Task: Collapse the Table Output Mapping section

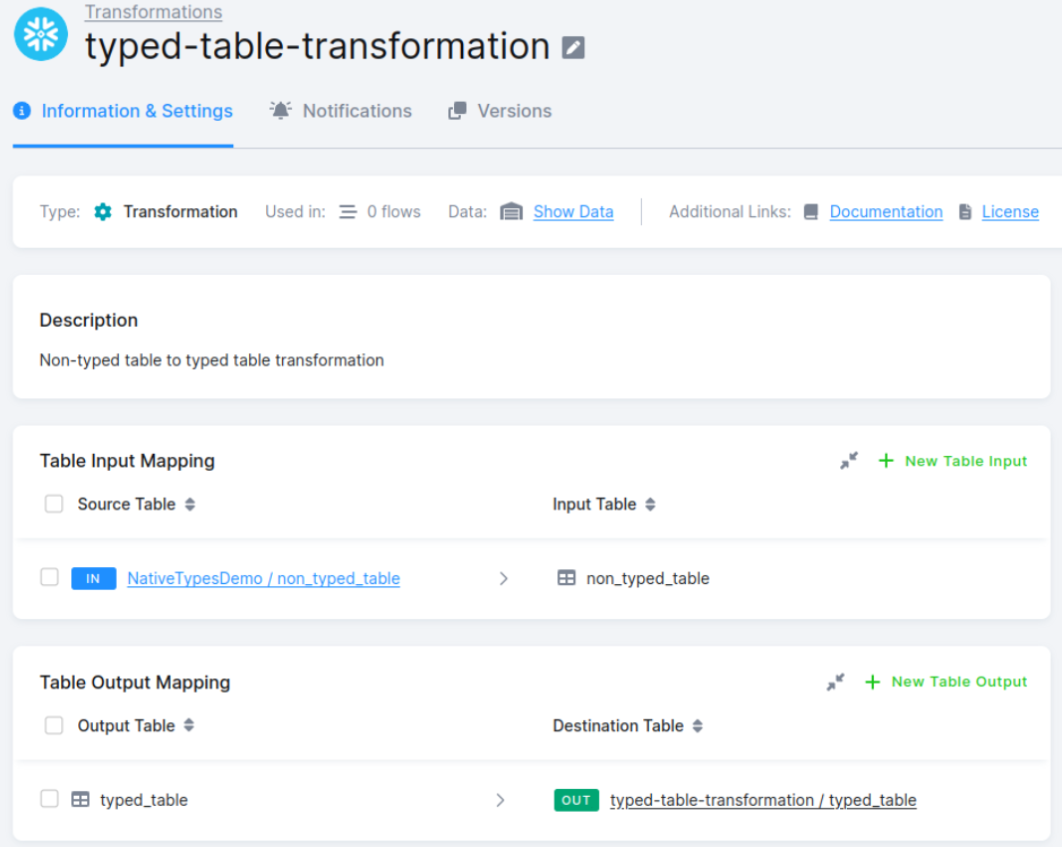Action: click(x=835, y=682)
